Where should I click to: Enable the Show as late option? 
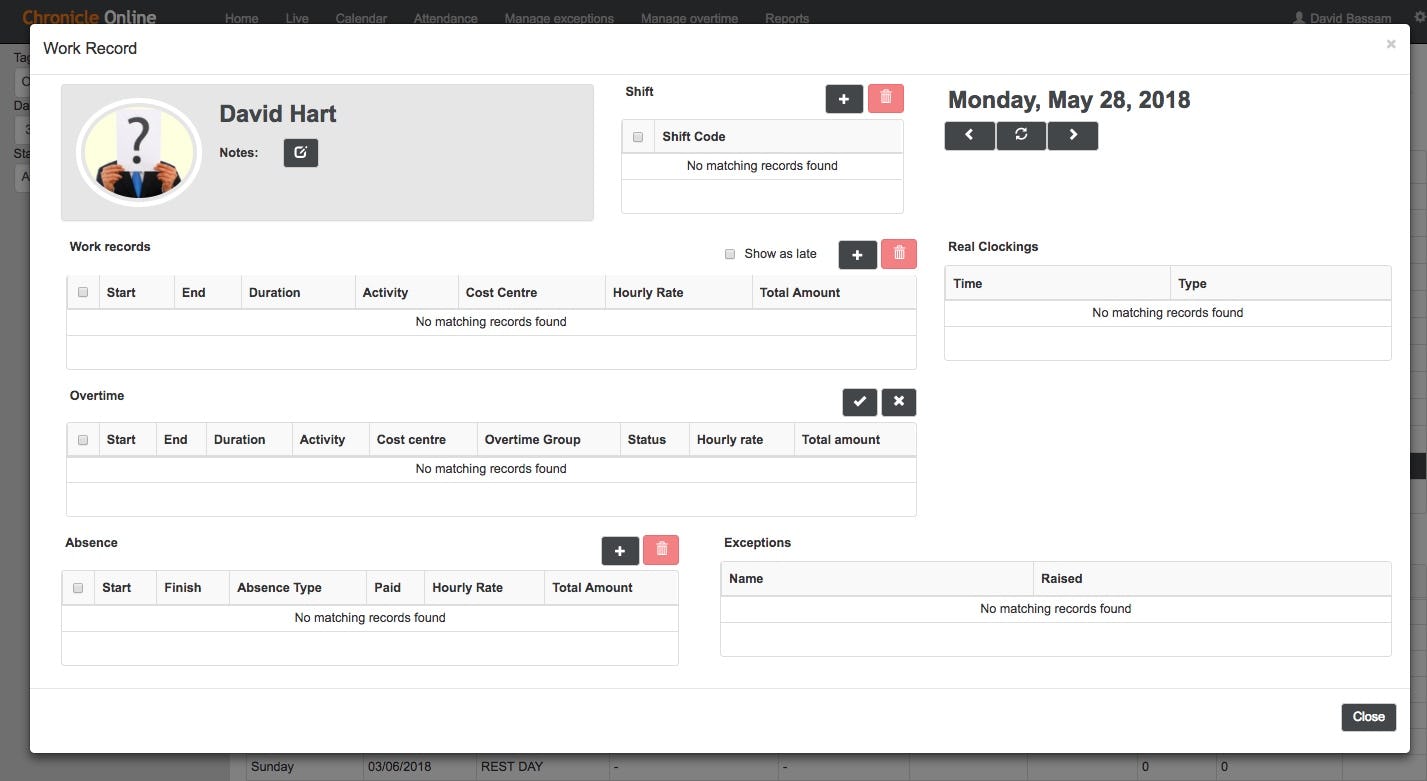[729, 253]
